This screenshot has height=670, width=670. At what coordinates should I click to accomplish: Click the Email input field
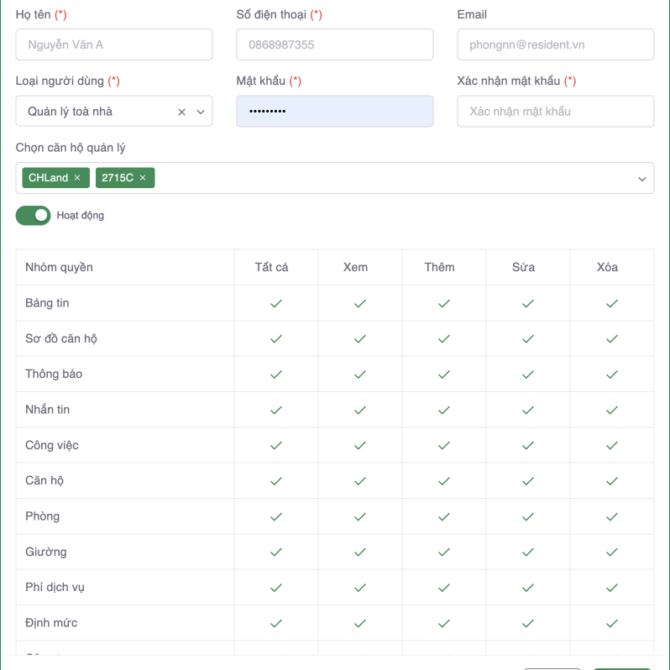pos(555,45)
